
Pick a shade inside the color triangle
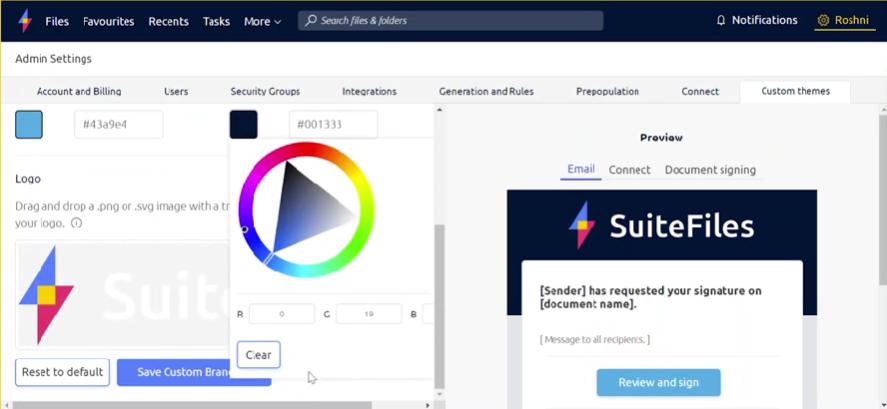point(305,209)
